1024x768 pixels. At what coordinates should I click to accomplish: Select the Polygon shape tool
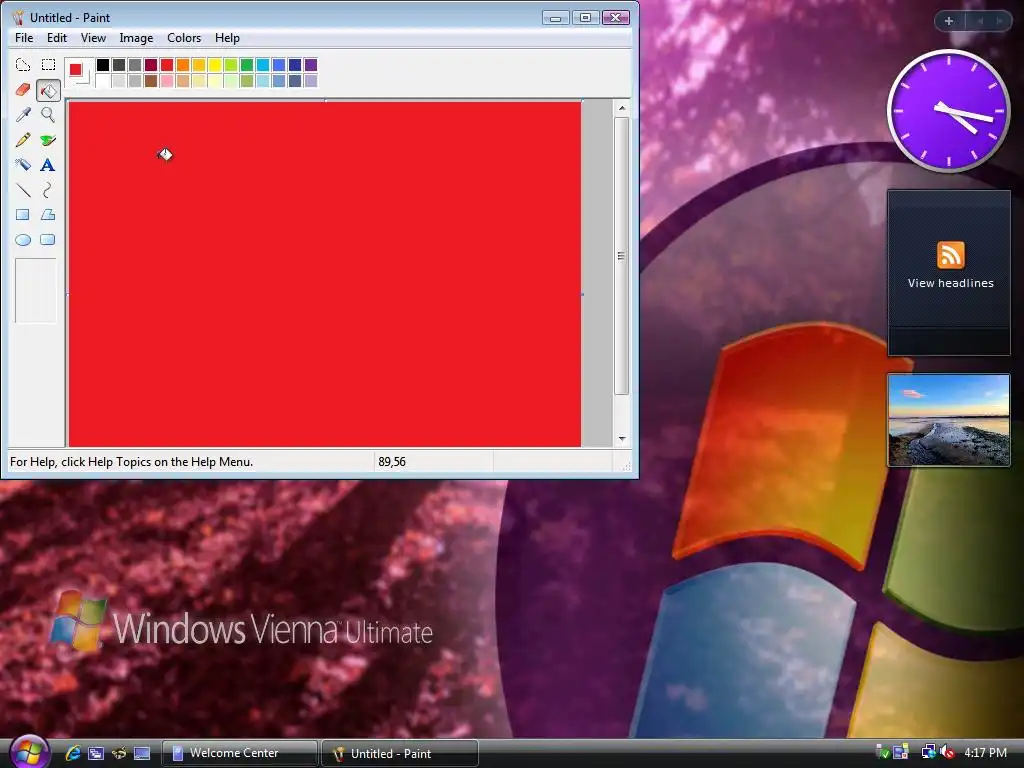pos(48,215)
